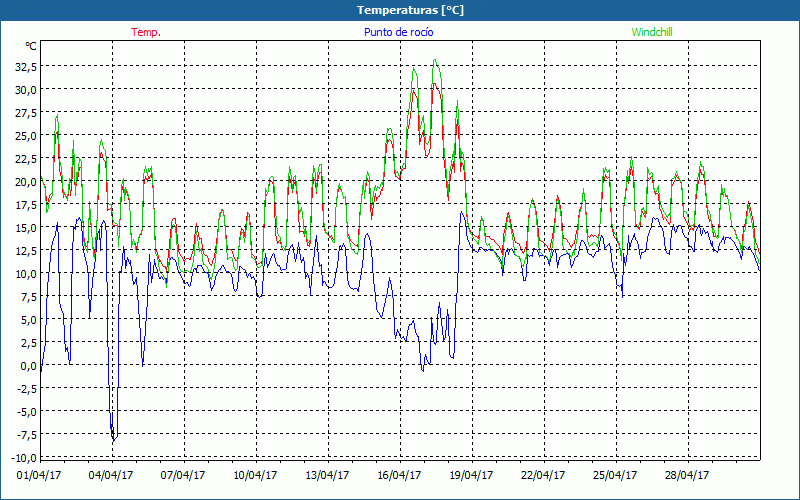Click the 30,0 y-axis value
This screenshot has width=800, height=500.
(x=24, y=89)
